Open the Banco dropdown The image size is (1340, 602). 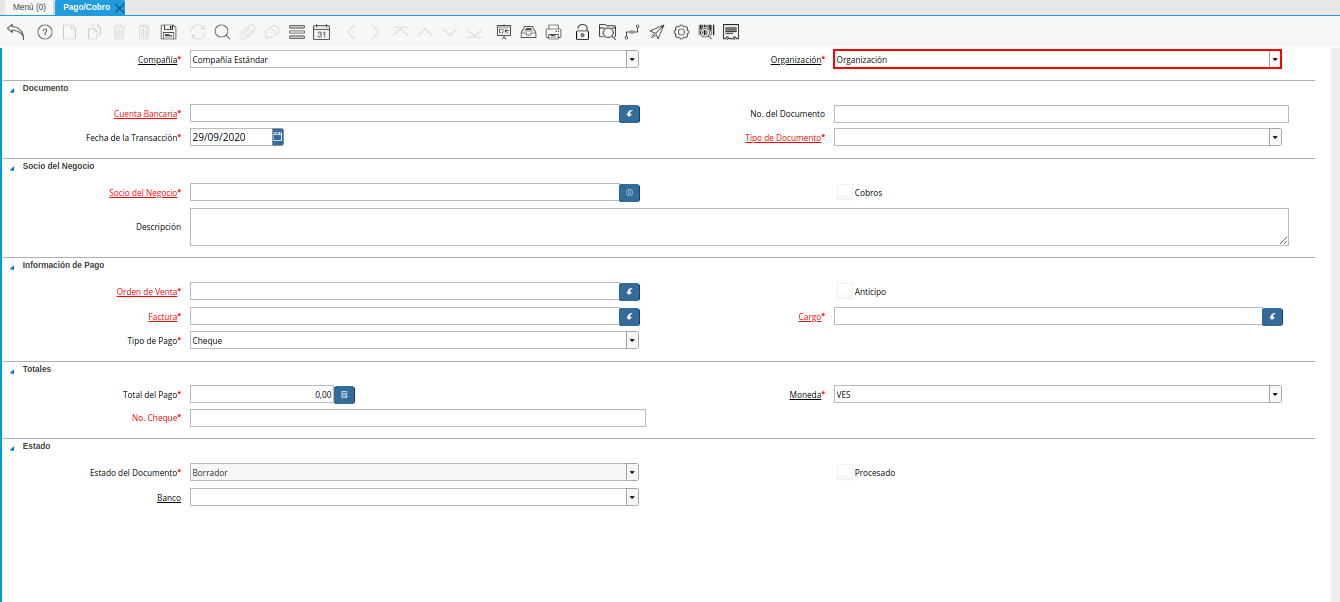[632, 497]
